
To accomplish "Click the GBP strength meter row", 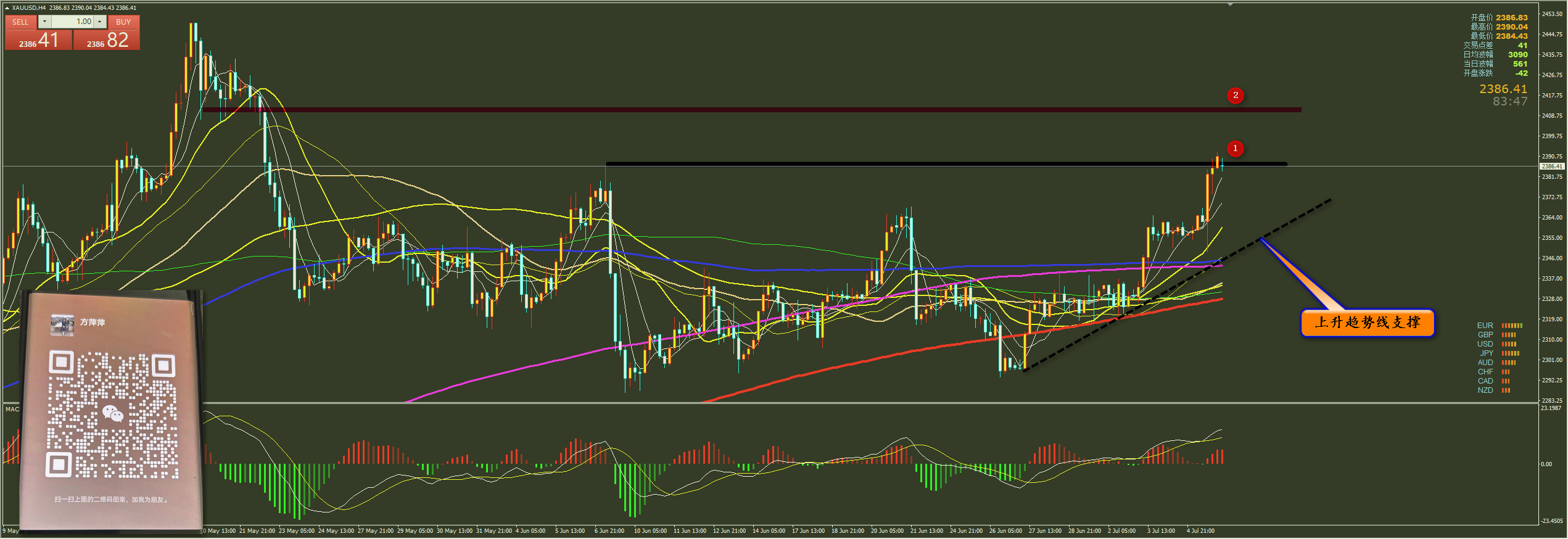I will tap(1496, 335).
